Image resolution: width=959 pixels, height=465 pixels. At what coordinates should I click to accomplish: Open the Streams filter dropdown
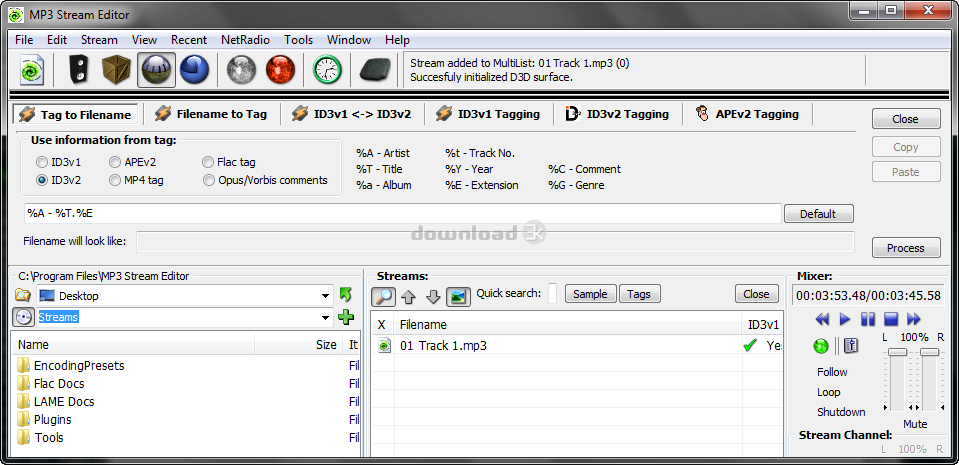[x=325, y=318]
